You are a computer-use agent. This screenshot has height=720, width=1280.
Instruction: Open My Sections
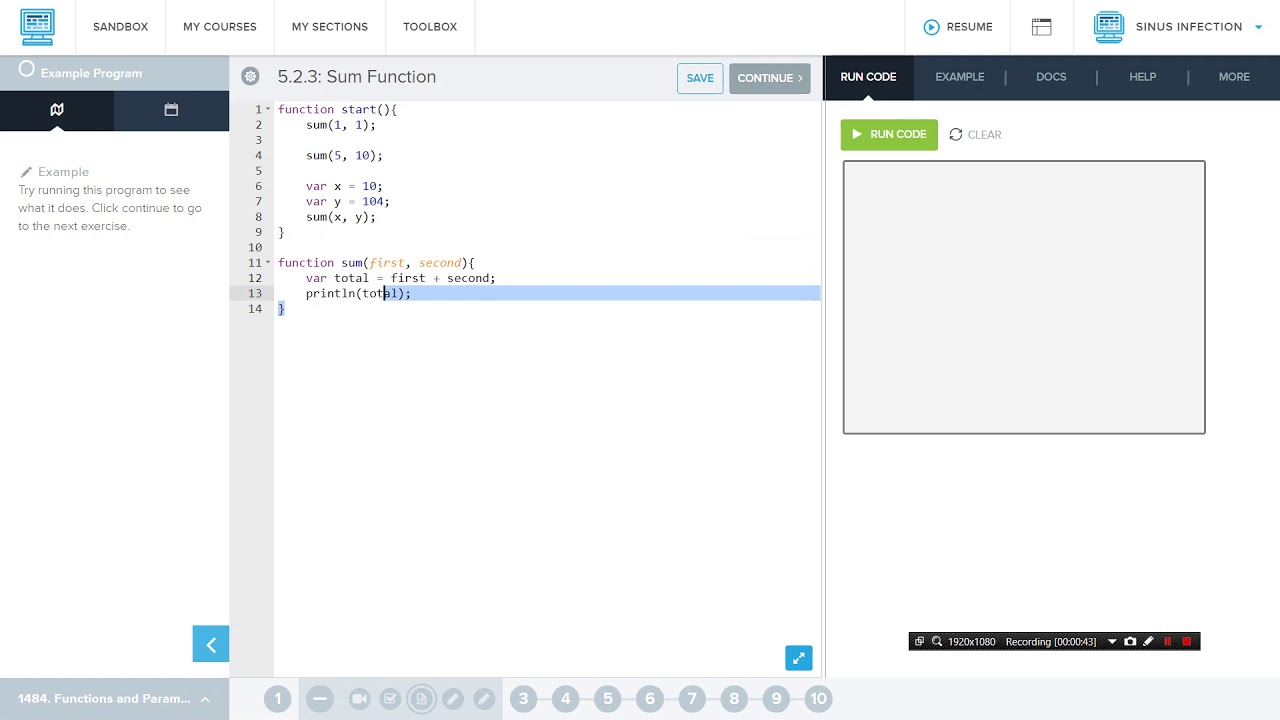tap(330, 27)
